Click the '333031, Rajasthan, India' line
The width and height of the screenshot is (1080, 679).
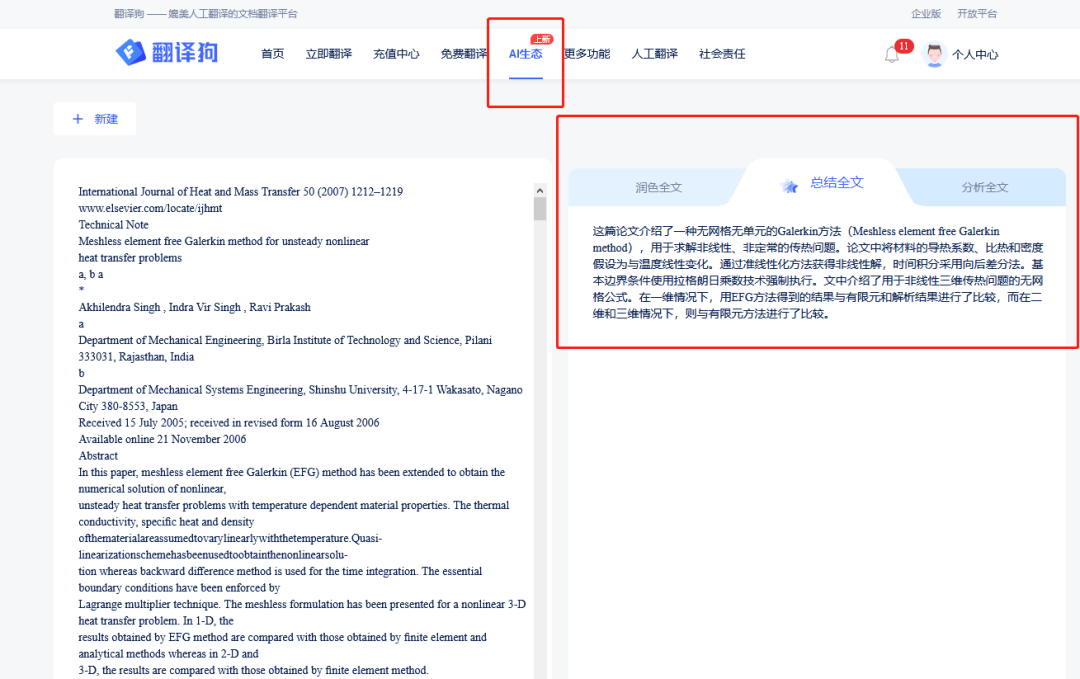pos(136,357)
